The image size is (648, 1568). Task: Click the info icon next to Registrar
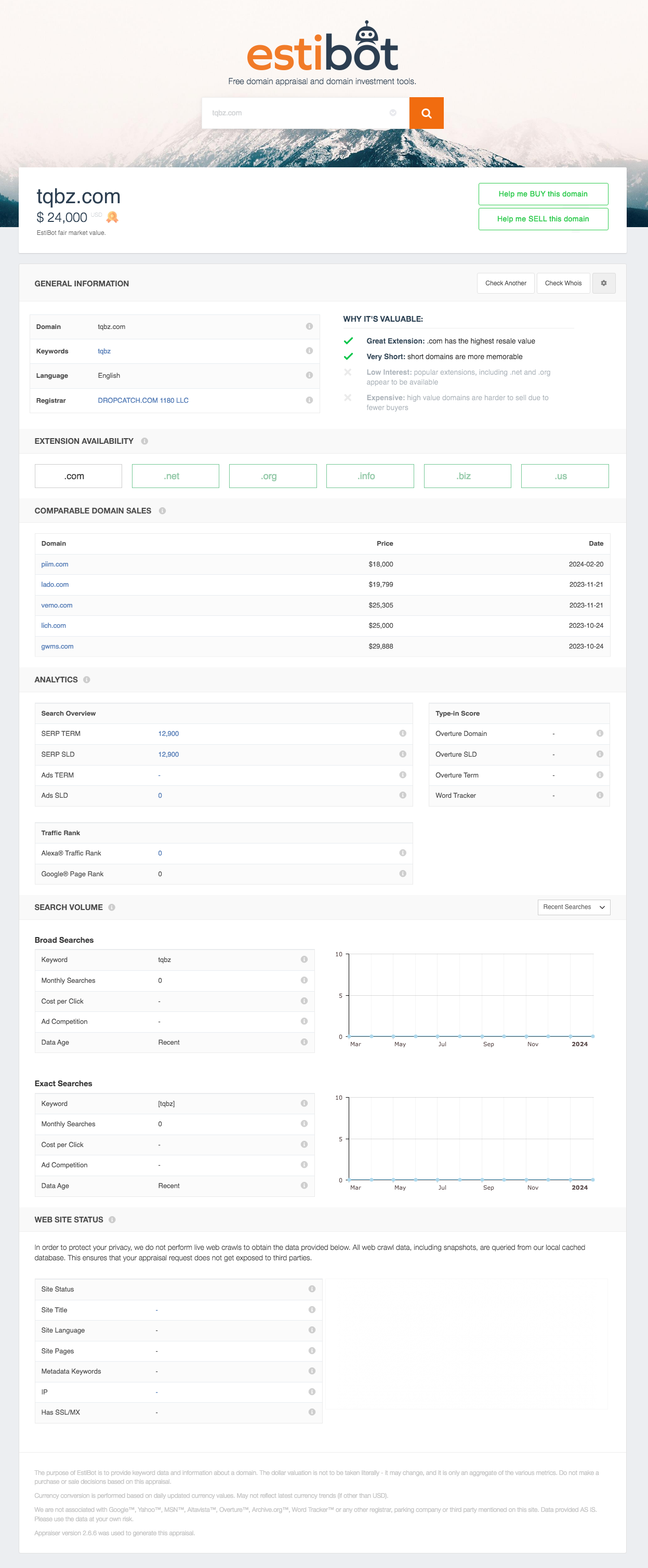coord(309,401)
